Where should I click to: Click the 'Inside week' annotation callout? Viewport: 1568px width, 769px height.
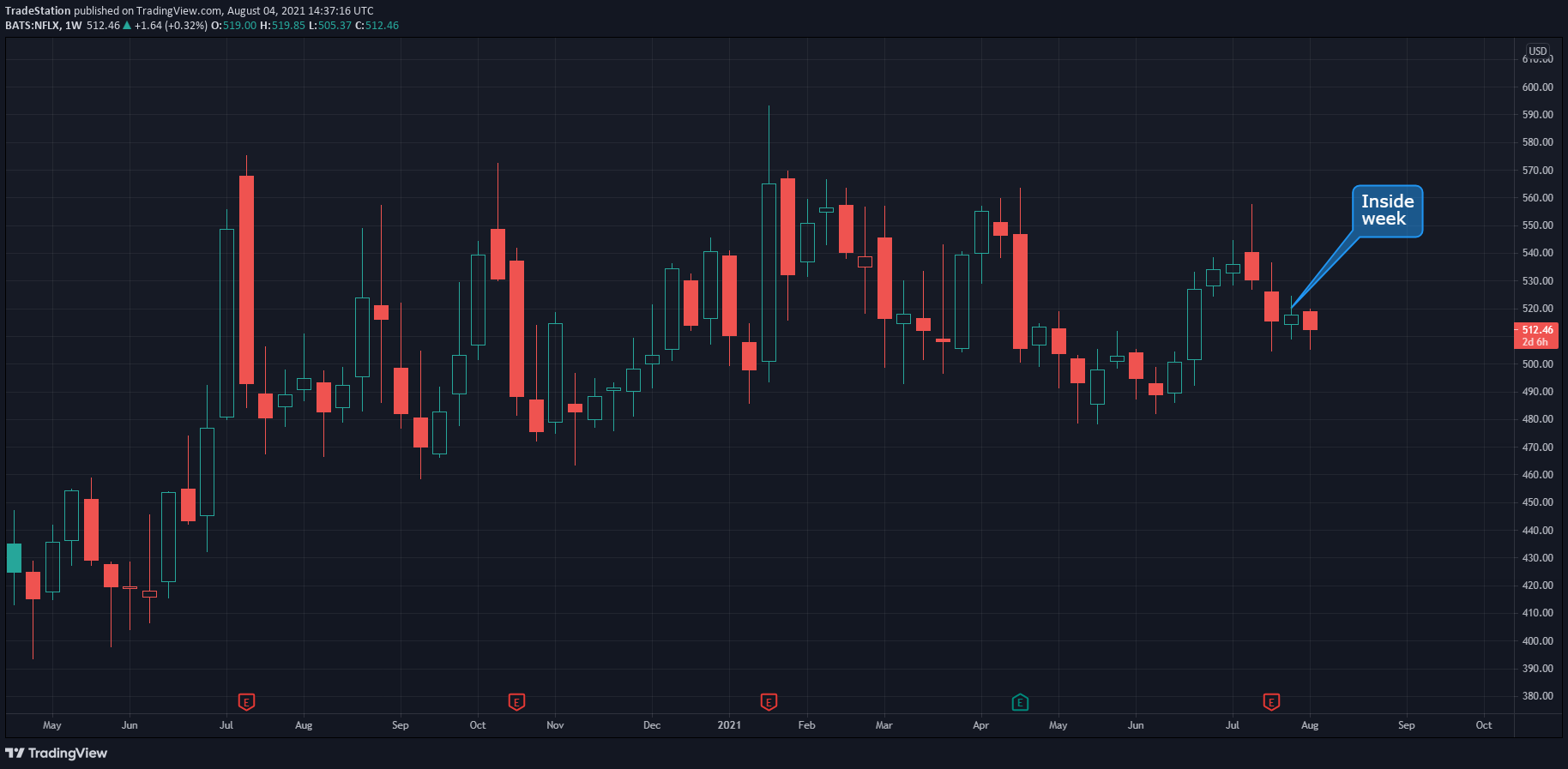[1387, 211]
